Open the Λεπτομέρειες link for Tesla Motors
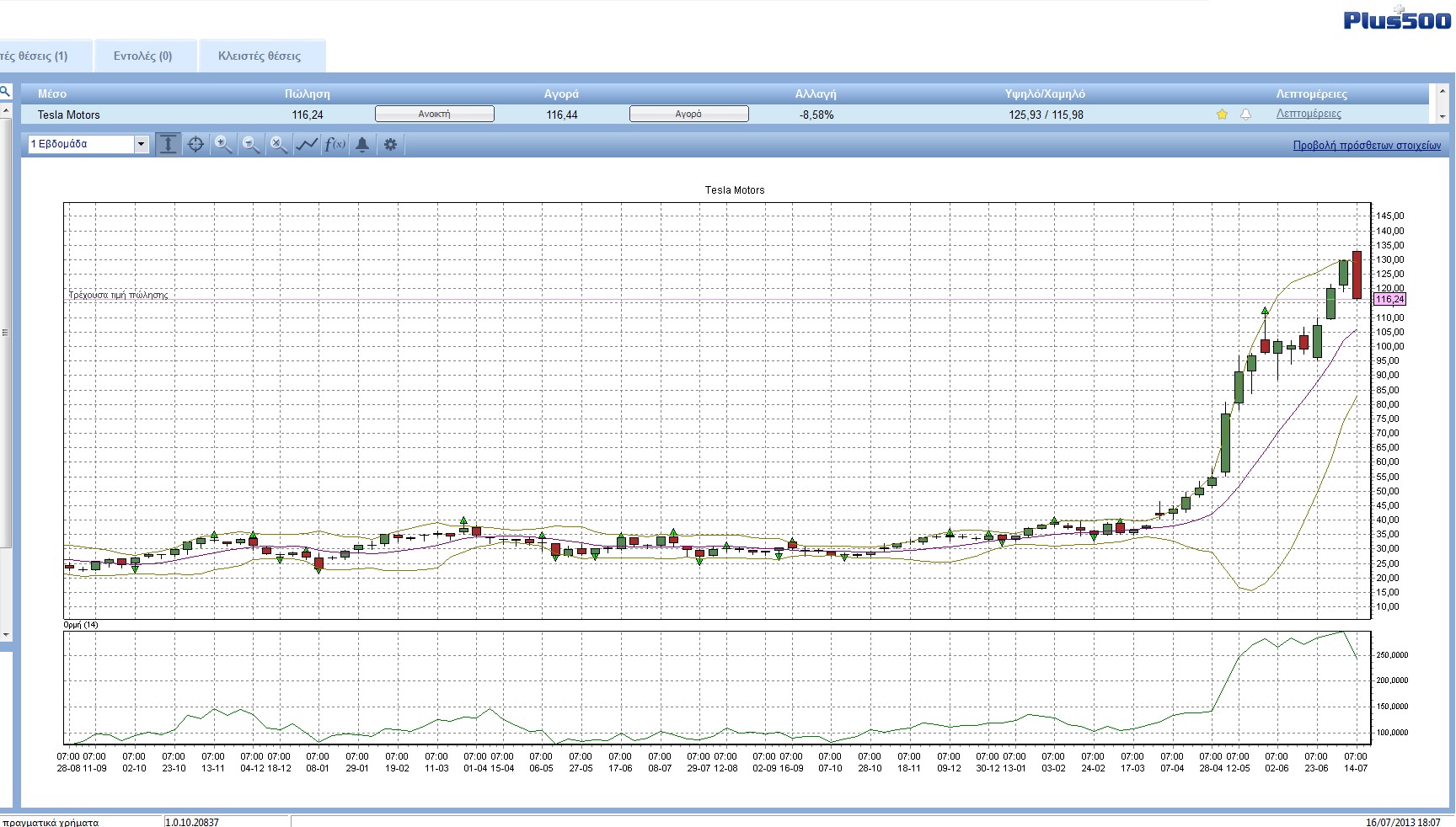The width and height of the screenshot is (1456, 827). [x=1309, y=114]
